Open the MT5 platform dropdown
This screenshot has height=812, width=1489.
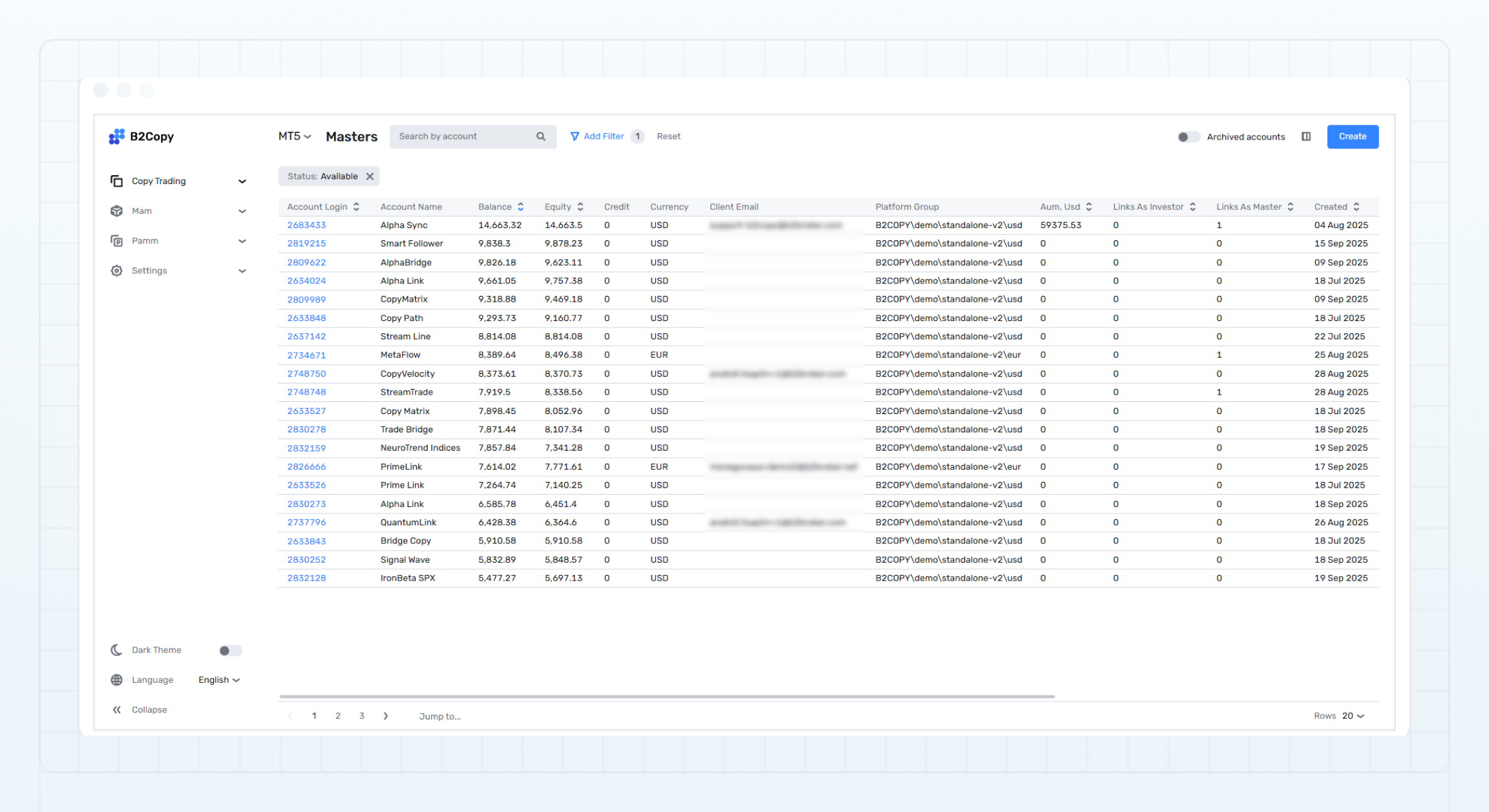[x=293, y=136]
